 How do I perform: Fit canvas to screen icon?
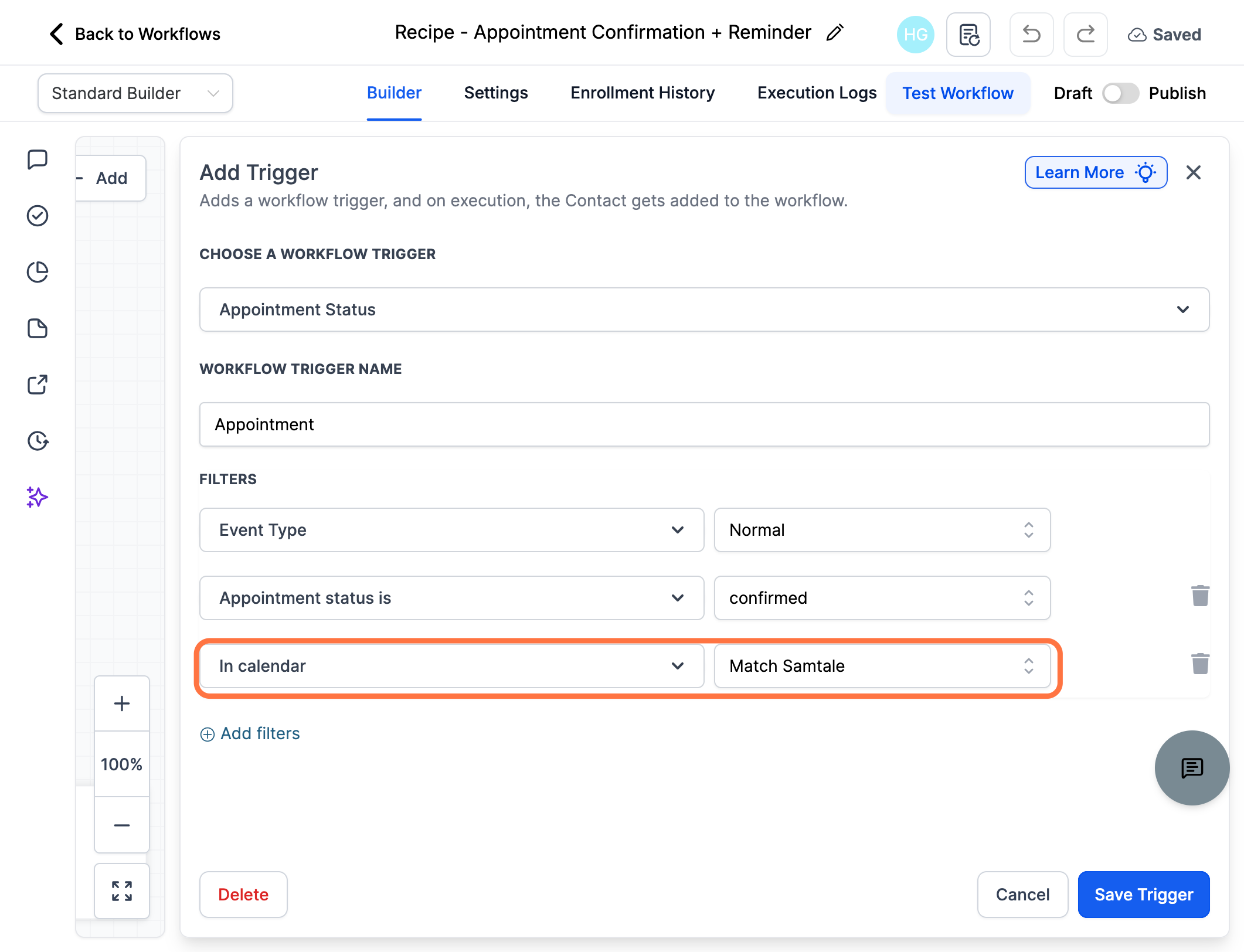pyautogui.click(x=122, y=891)
